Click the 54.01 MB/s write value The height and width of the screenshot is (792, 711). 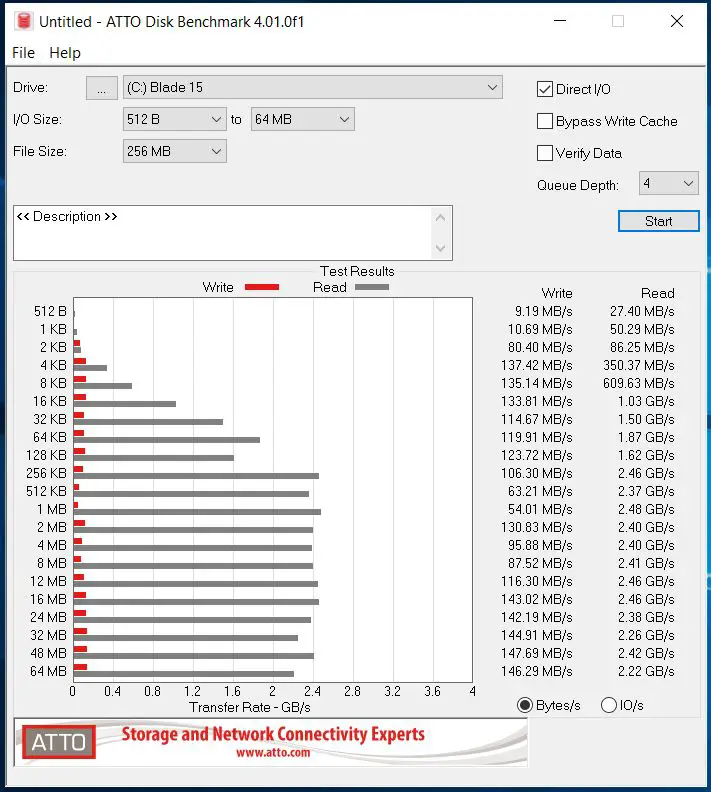(x=540, y=509)
